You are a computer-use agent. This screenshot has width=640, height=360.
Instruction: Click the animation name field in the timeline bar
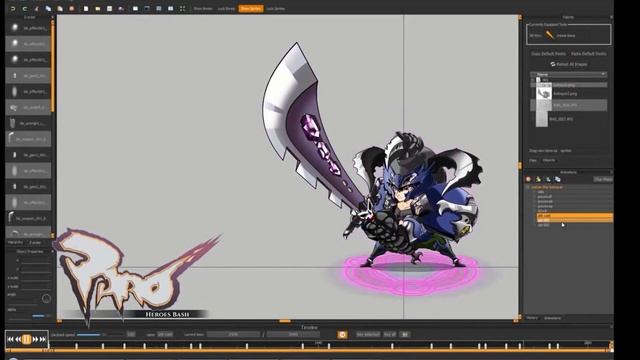coord(165,334)
